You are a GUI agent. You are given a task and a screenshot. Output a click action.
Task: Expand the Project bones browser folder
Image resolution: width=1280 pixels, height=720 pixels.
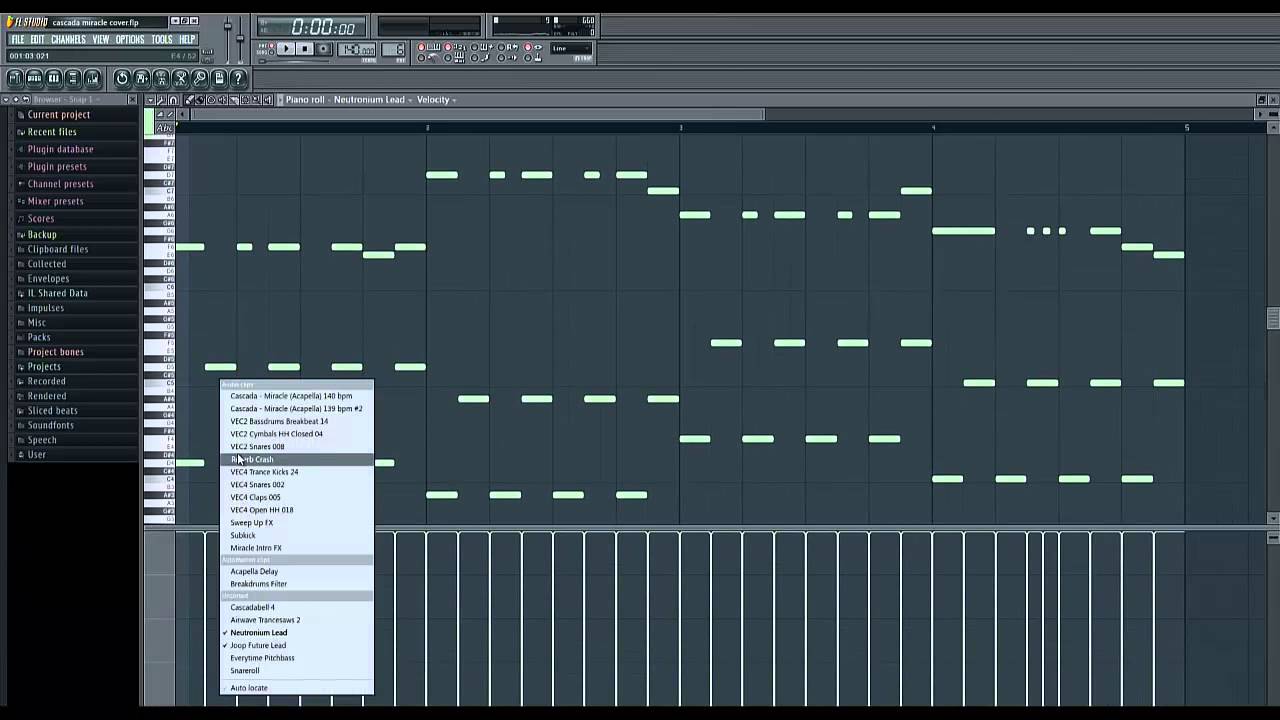(x=55, y=352)
